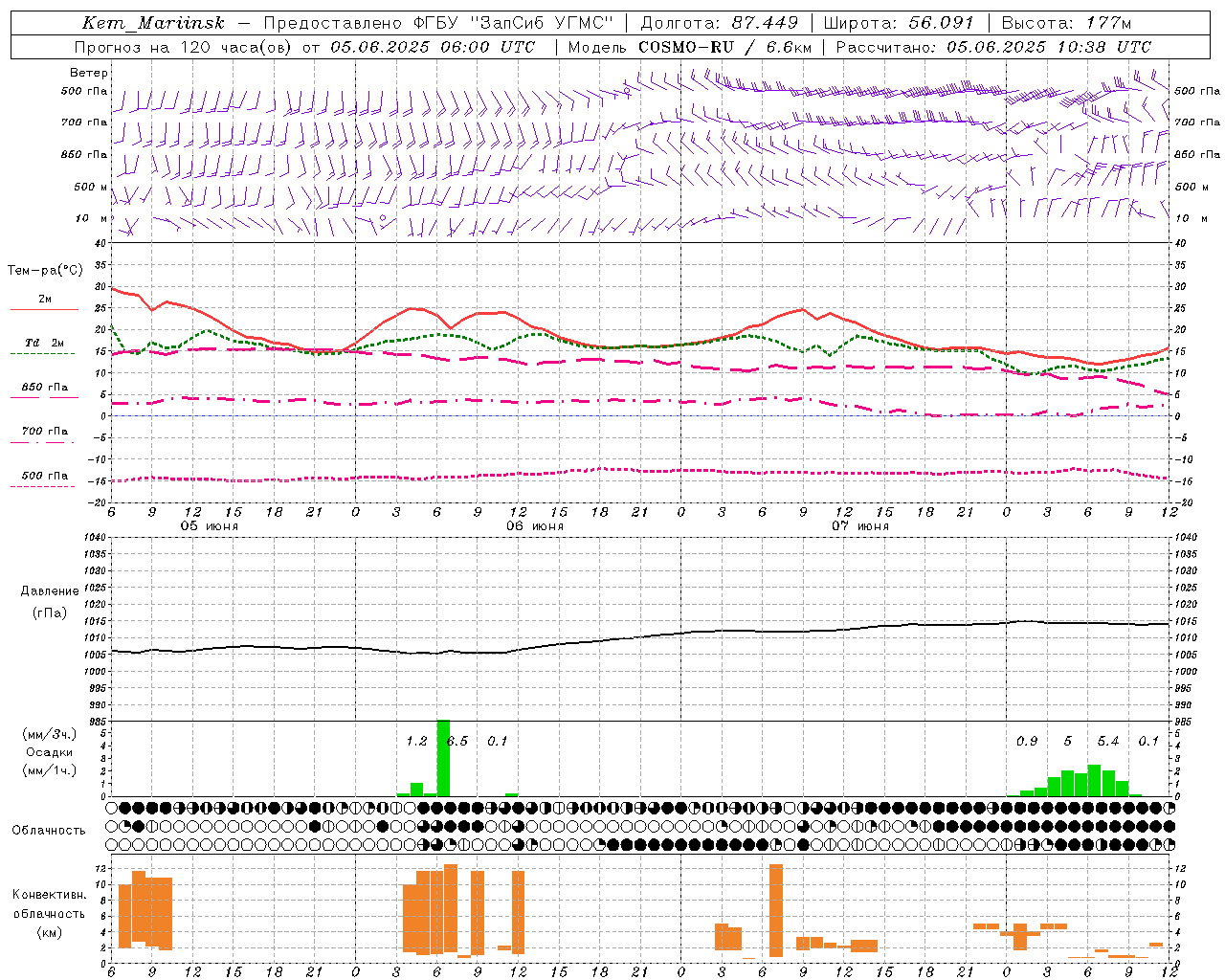Click the black pressure curve line
Viewport: 1225px width, 980px height.
(639, 637)
